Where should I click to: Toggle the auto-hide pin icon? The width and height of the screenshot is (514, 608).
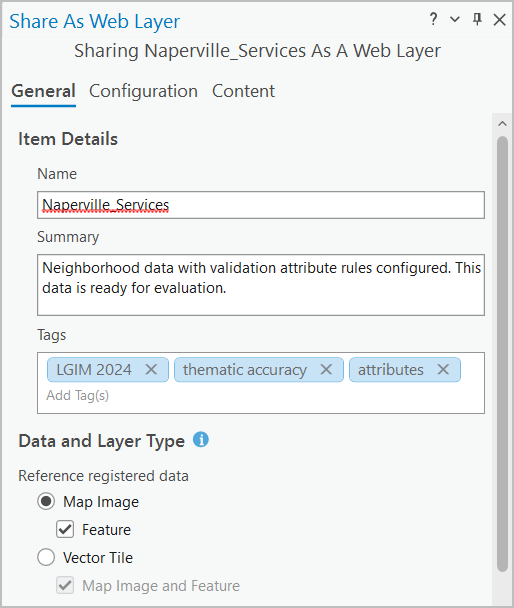(x=477, y=19)
